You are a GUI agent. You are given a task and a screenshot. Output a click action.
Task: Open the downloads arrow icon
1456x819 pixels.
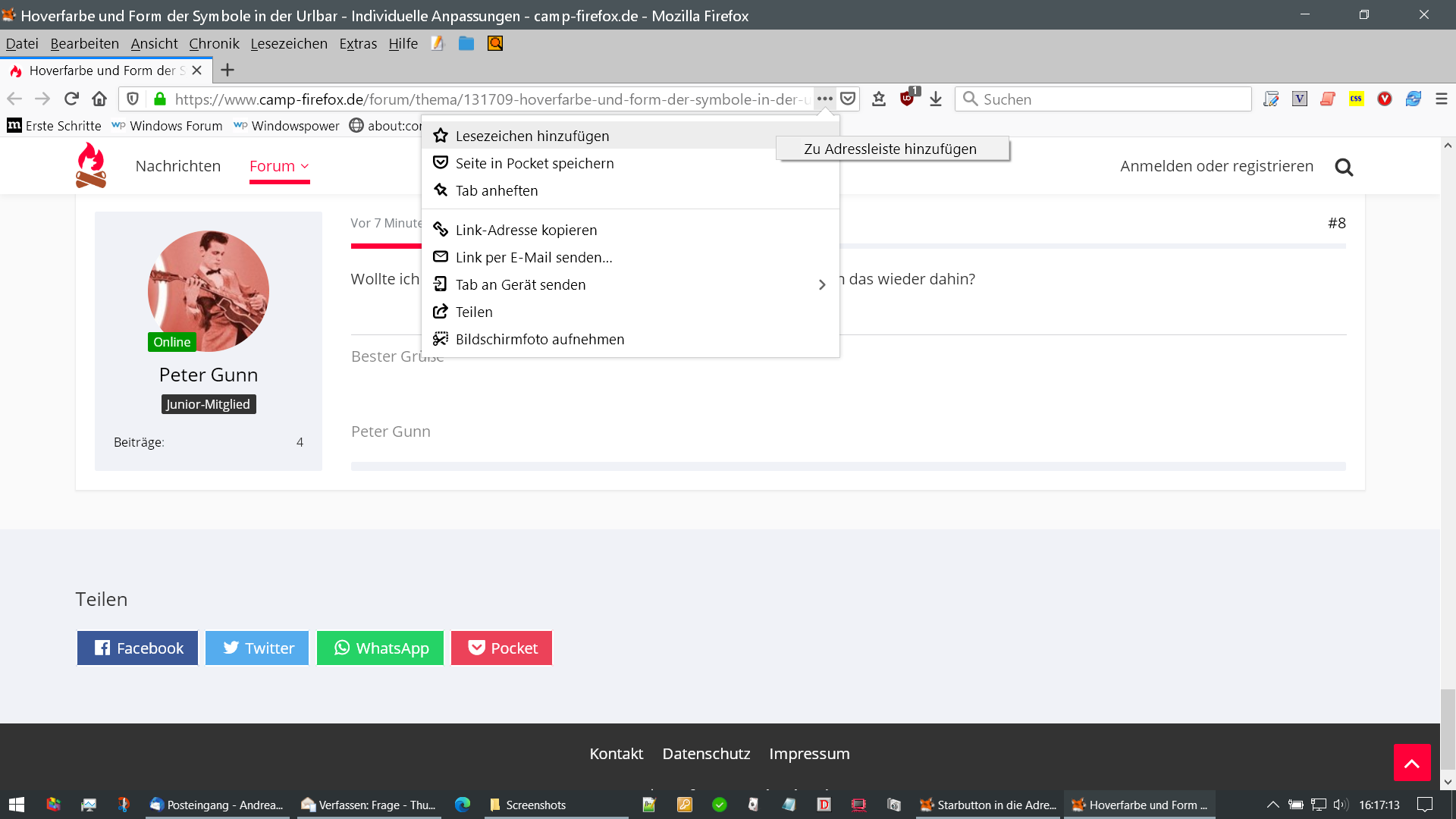[x=936, y=99]
